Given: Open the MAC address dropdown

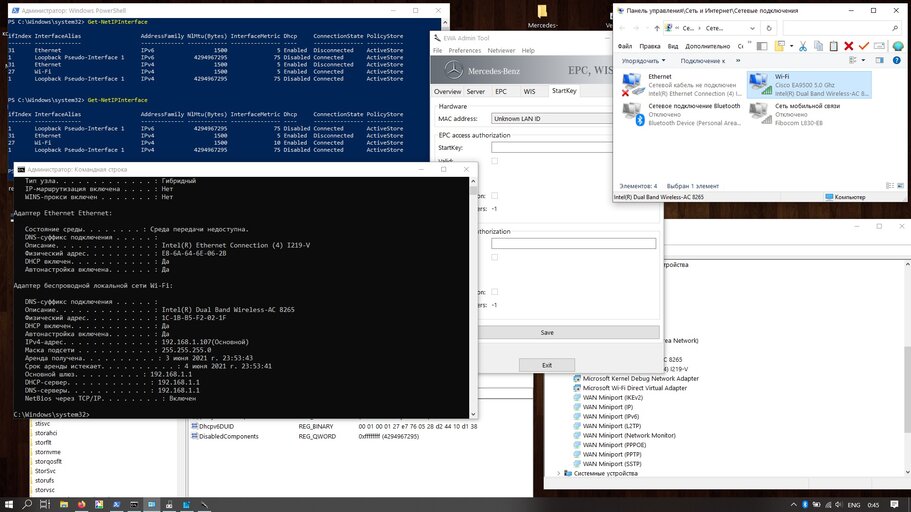Looking at the screenshot, I should point(548,118).
